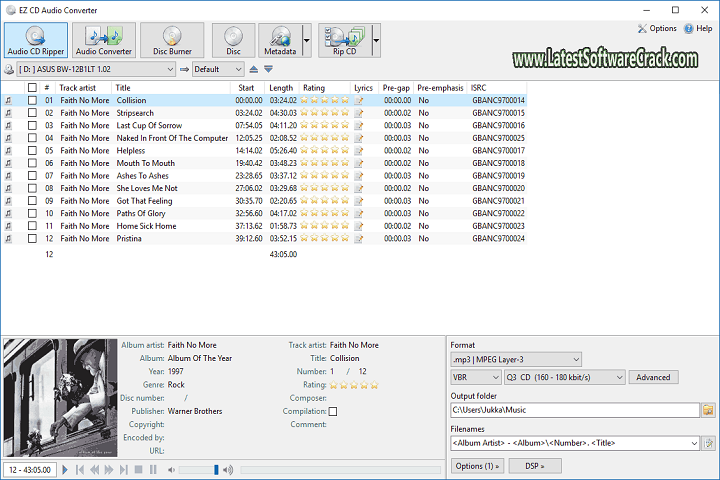The height and width of the screenshot is (480, 720).
Task: Sort by Track artist column header
Action: (x=83, y=88)
